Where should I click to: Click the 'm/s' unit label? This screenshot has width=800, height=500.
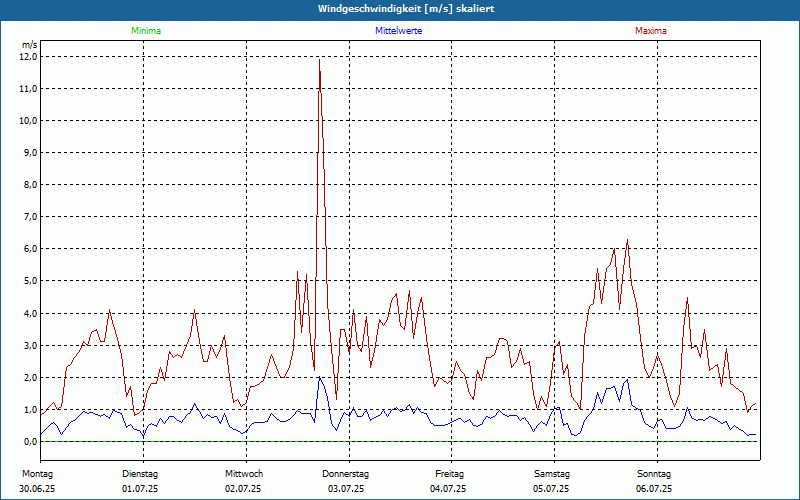click(x=30, y=45)
